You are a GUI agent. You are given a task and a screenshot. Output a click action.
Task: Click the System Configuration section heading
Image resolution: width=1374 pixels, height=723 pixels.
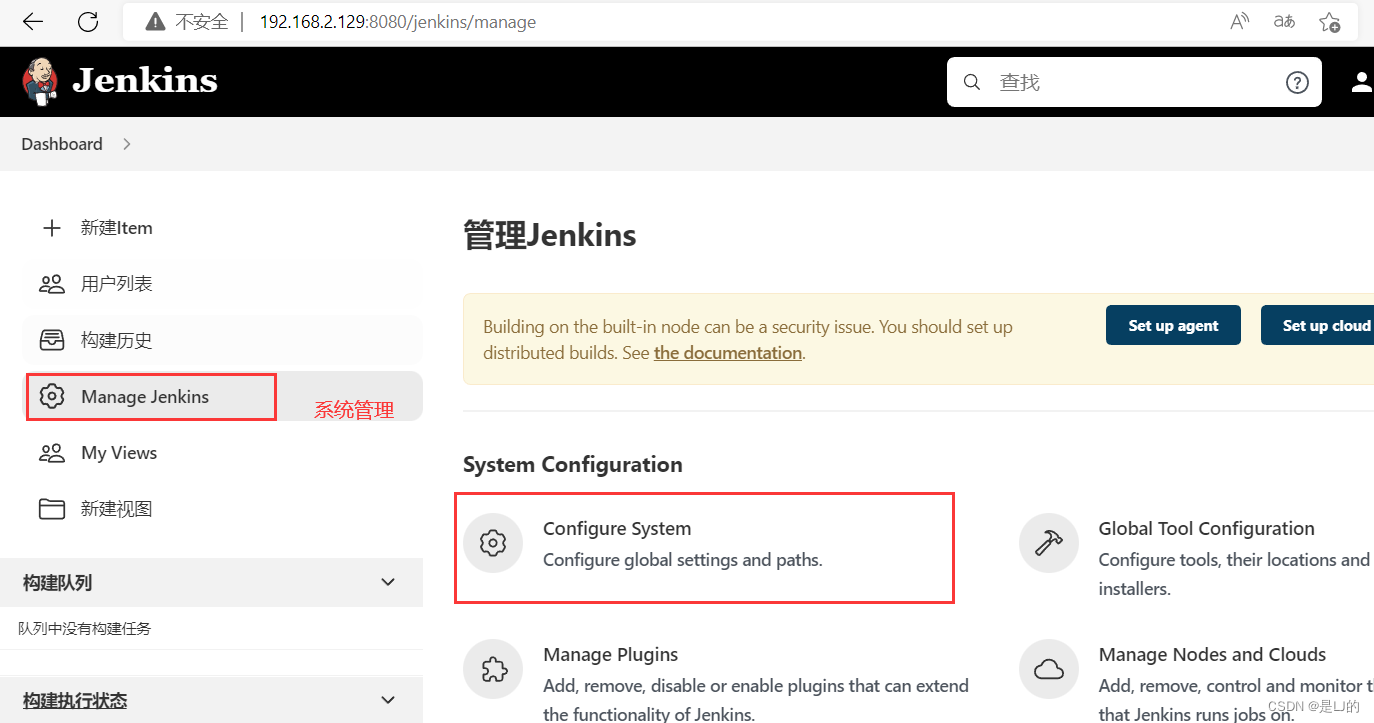[573, 464]
